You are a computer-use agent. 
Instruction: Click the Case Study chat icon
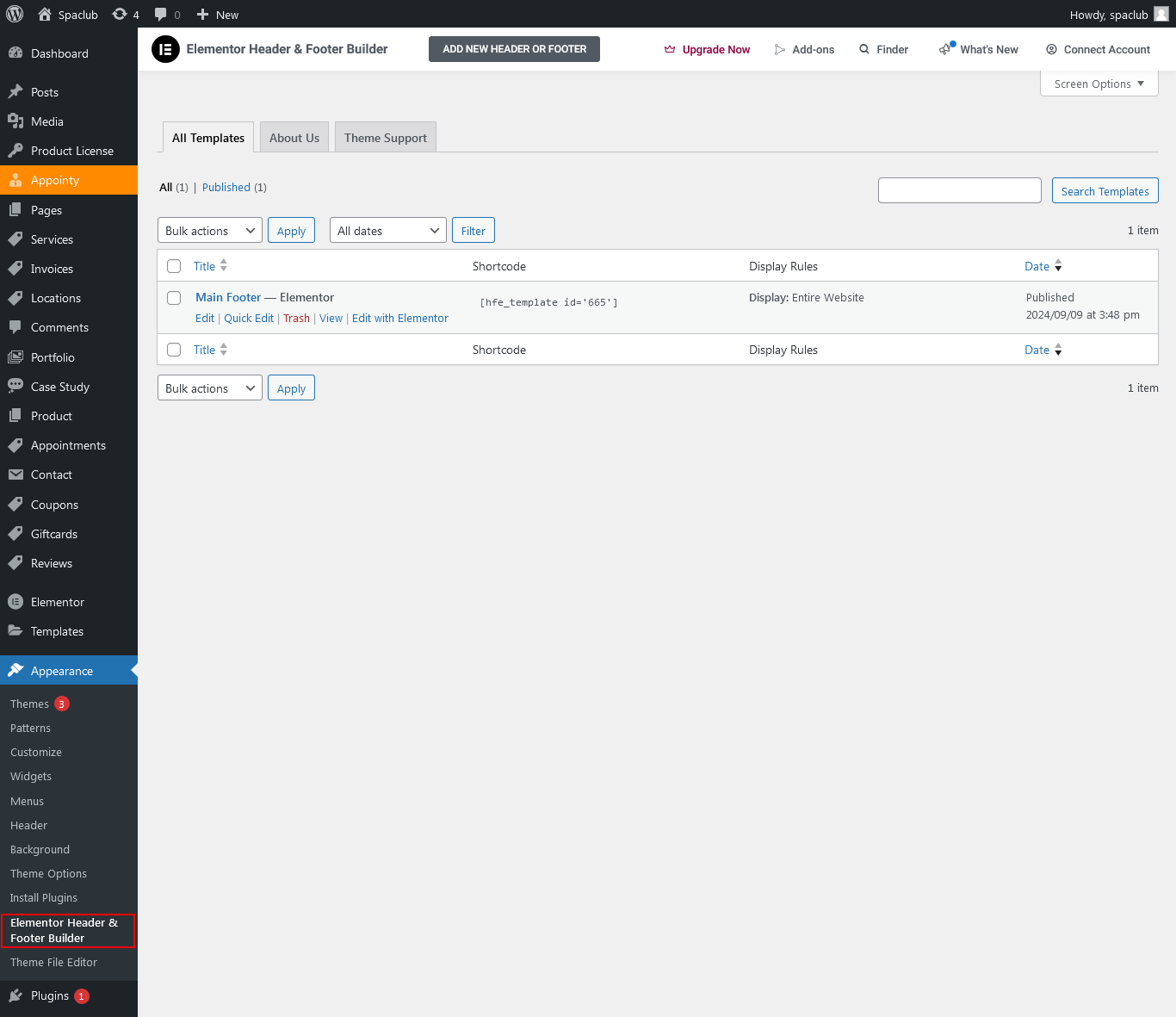point(15,386)
